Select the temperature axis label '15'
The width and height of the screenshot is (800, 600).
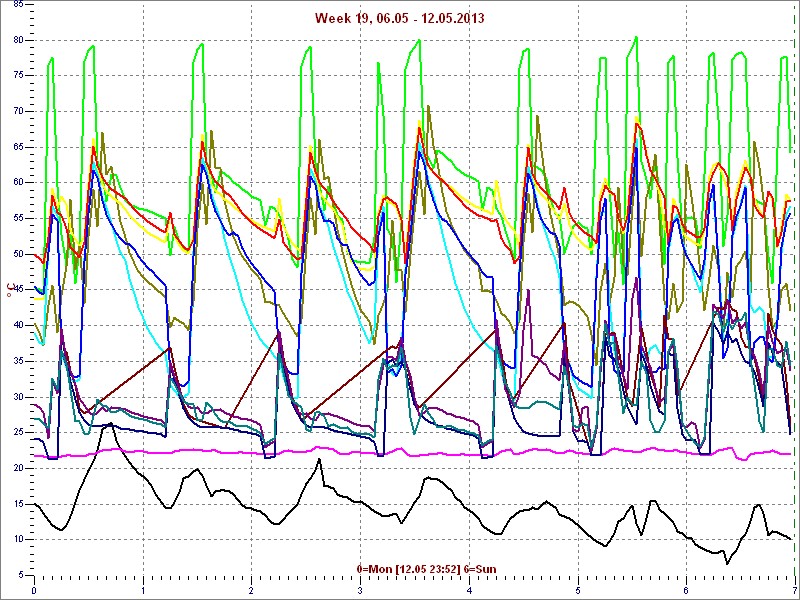pyautogui.click(x=18, y=504)
